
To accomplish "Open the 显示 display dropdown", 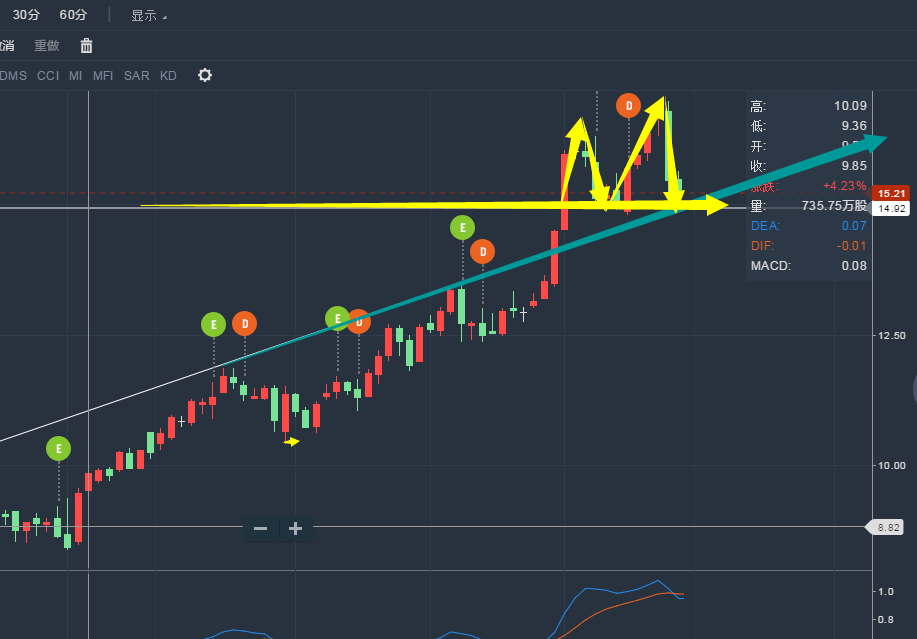I will (149, 16).
